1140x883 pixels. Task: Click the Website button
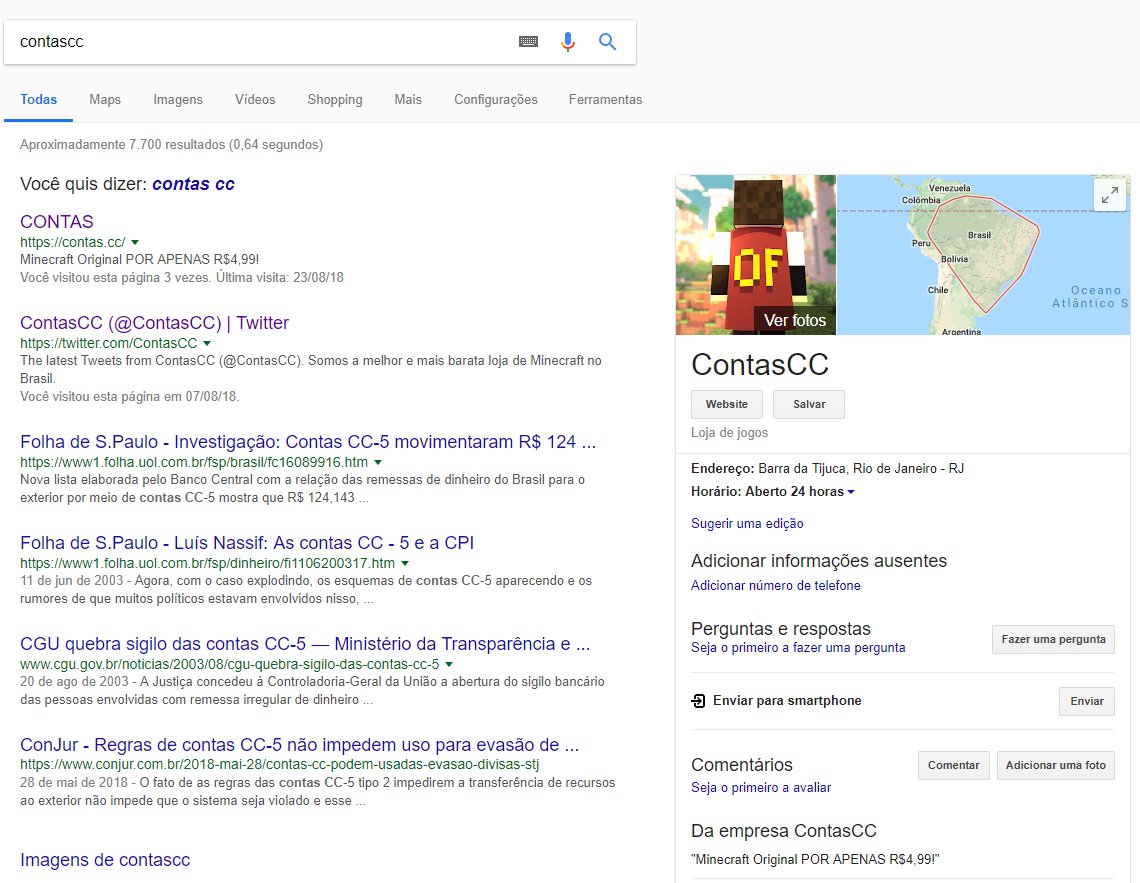click(726, 404)
